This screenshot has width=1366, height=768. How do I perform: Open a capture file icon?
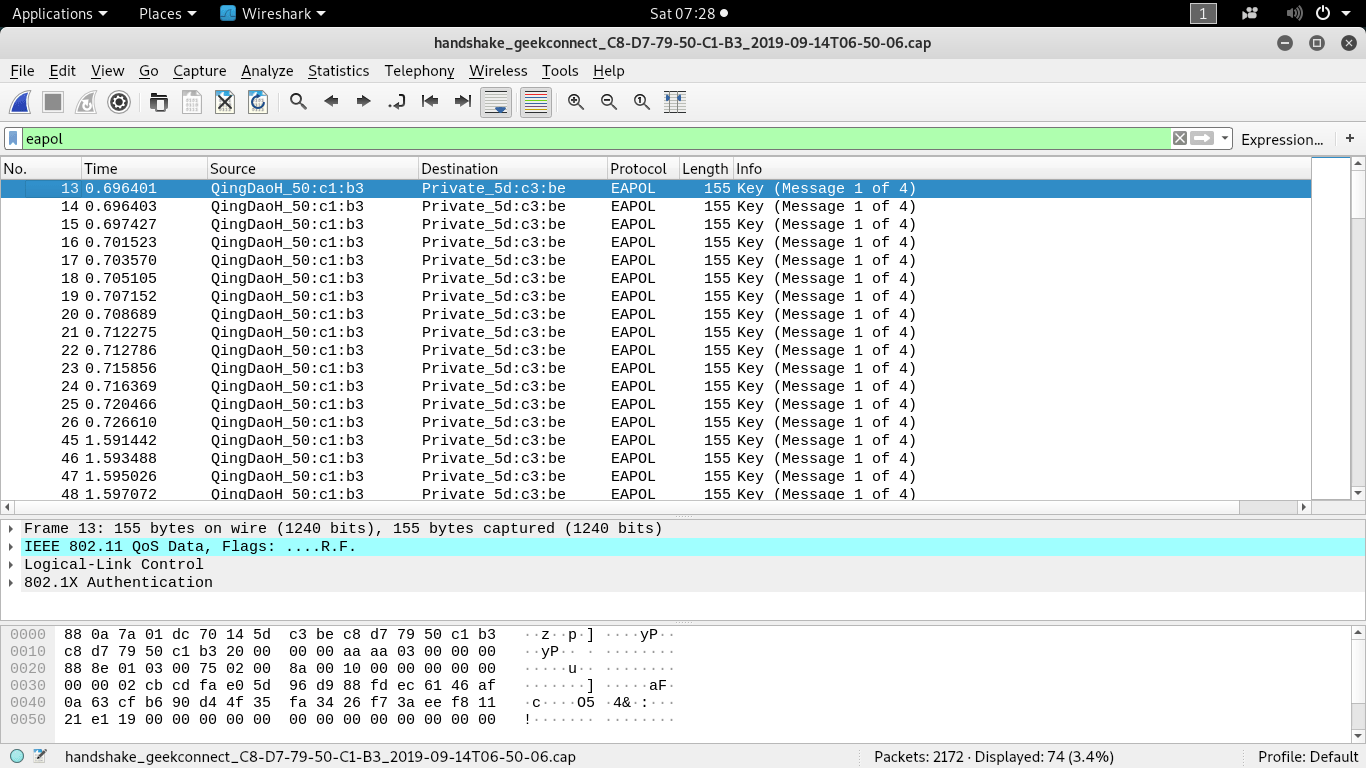pyautogui.click(x=159, y=102)
